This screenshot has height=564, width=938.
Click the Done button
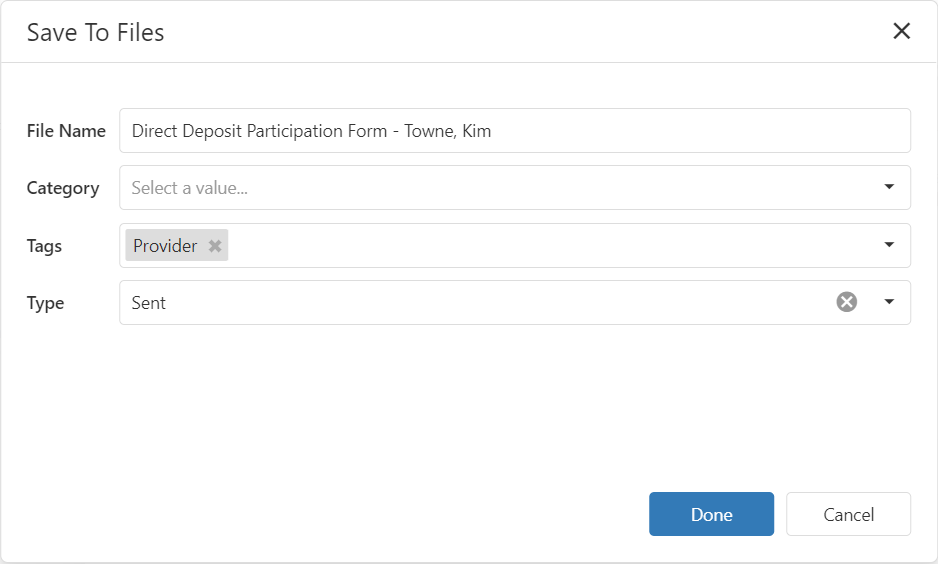tap(711, 514)
